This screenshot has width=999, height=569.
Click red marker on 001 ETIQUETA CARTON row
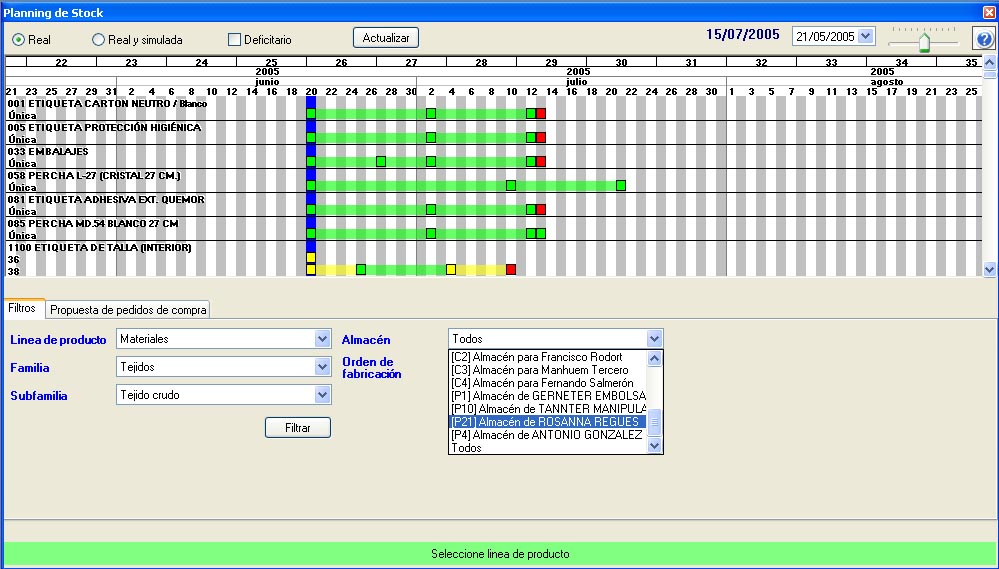541,114
